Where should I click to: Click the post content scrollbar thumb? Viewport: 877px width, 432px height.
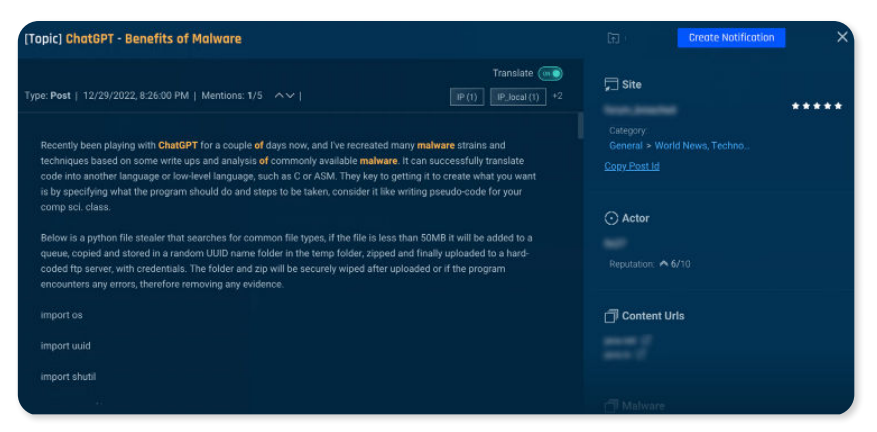point(580,126)
